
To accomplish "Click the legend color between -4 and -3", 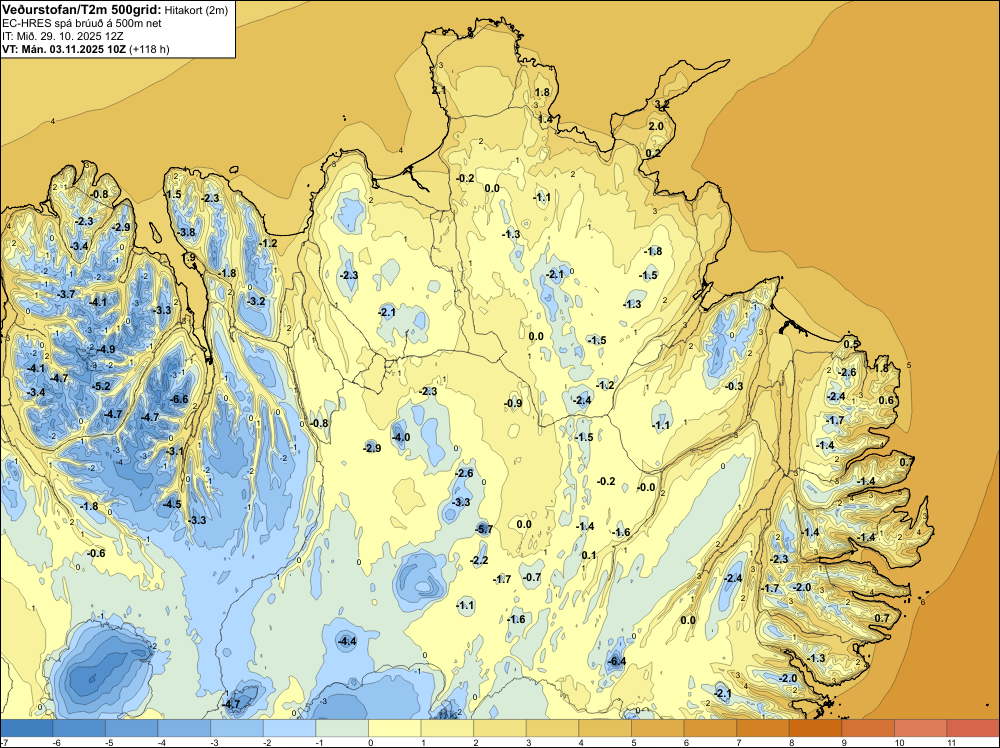I will tap(184, 728).
